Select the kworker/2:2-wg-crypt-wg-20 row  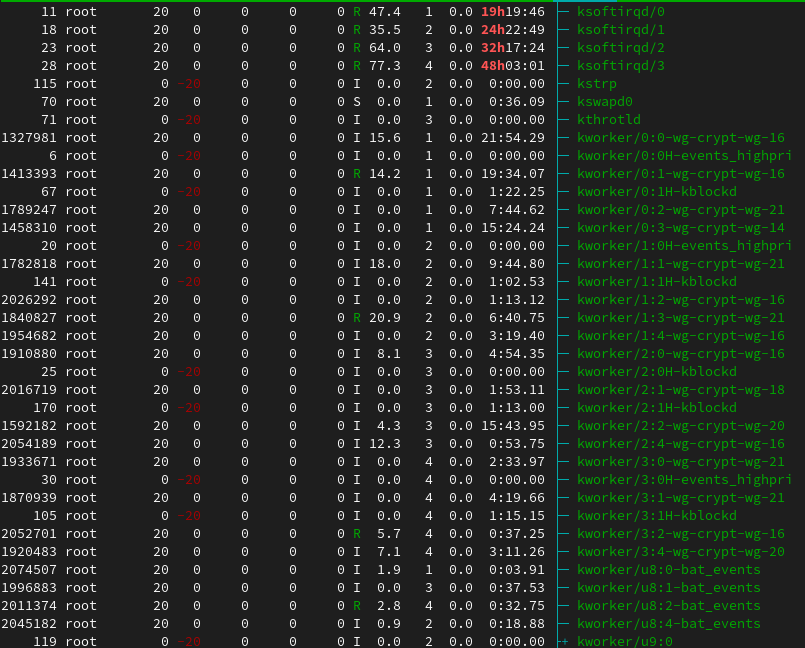680,426
